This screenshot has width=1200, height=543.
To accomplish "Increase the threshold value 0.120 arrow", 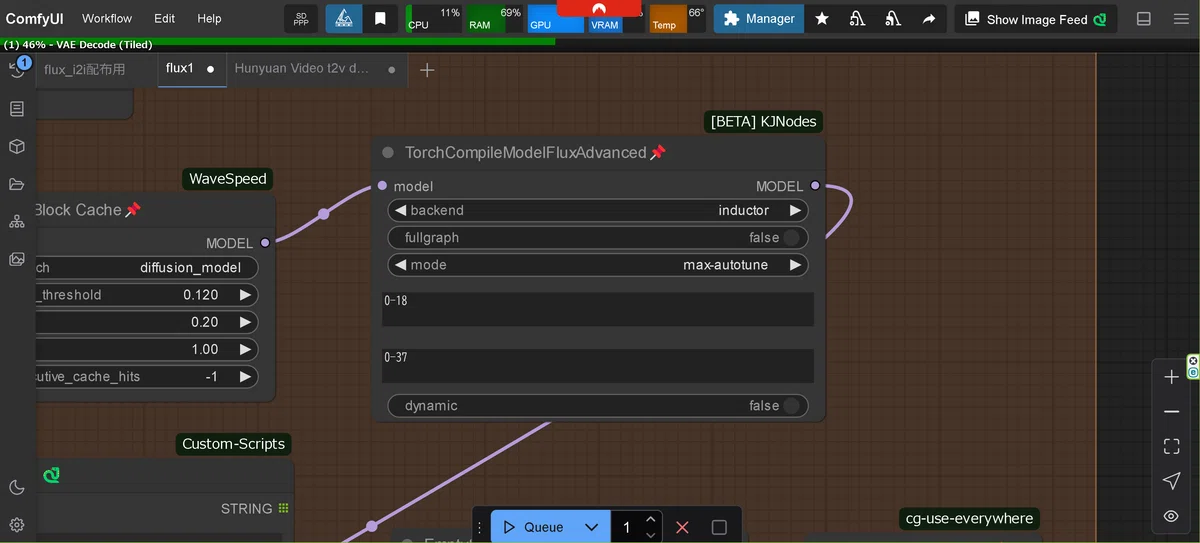I will [x=245, y=295].
